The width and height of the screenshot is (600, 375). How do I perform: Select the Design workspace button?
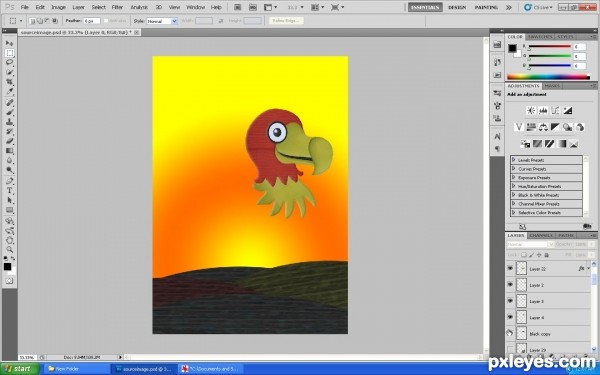tap(457, 7)
